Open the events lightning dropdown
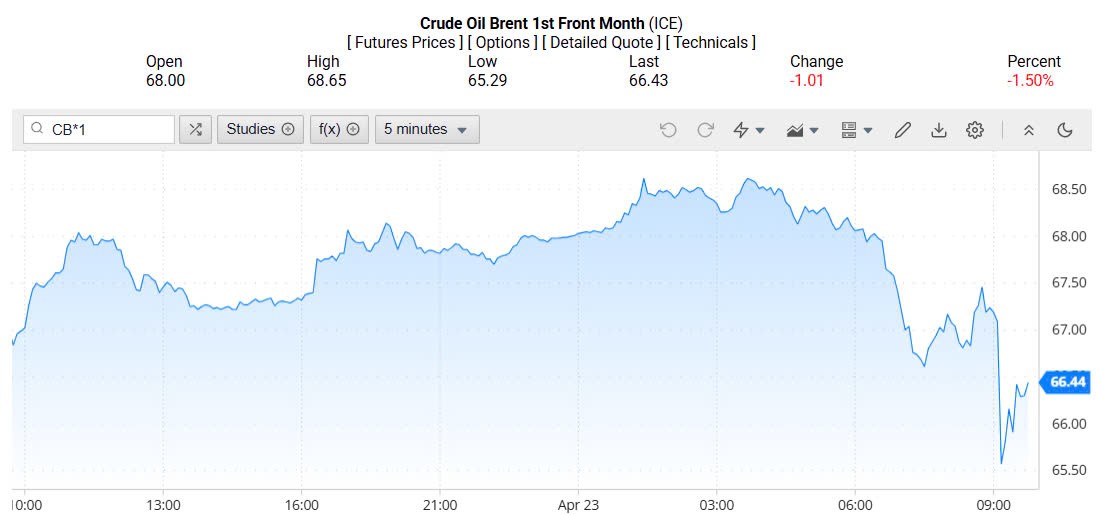Image resolution: width=1097 pixels, height=515 pixels. click(x=749, y=130)
